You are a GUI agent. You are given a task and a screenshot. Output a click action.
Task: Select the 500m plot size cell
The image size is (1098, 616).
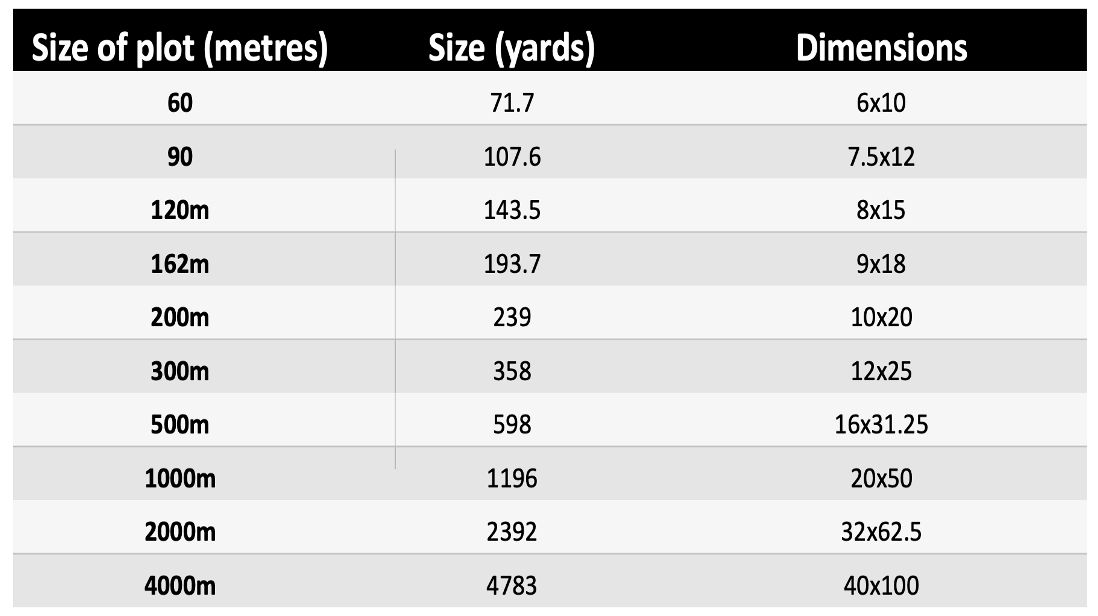click(x=181, y=425)
